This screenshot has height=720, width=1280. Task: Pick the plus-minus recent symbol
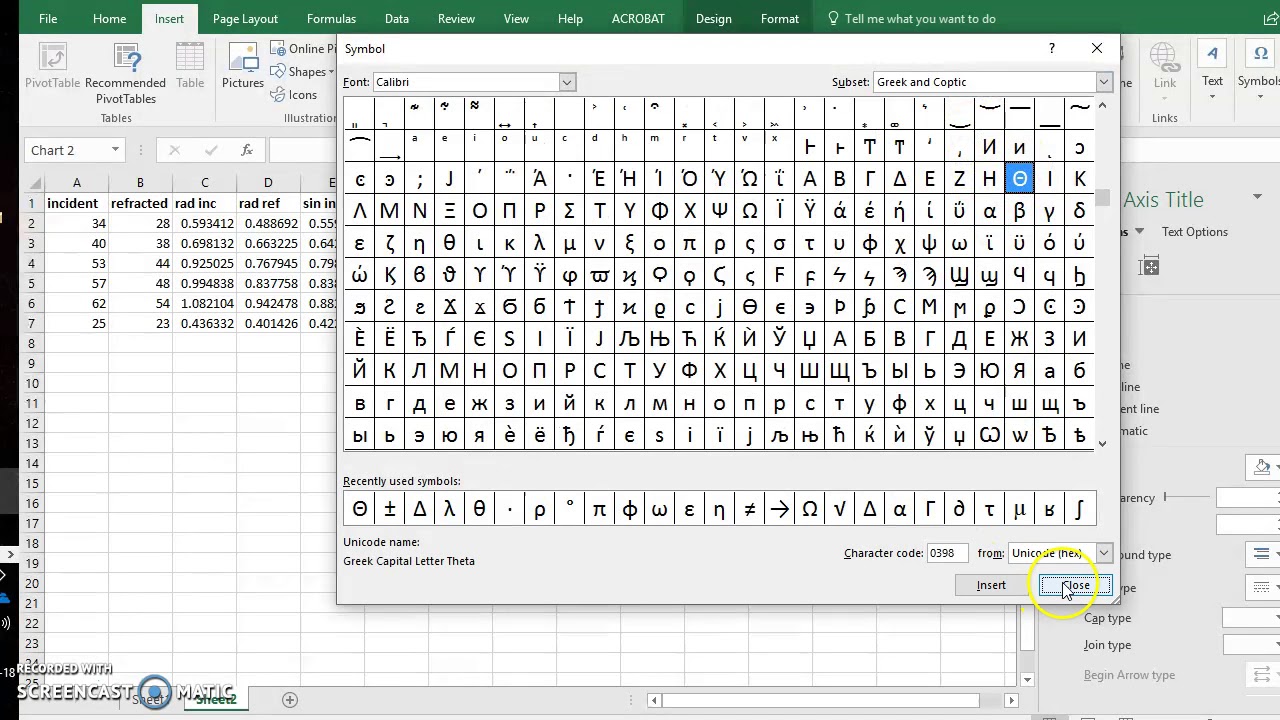389,509
